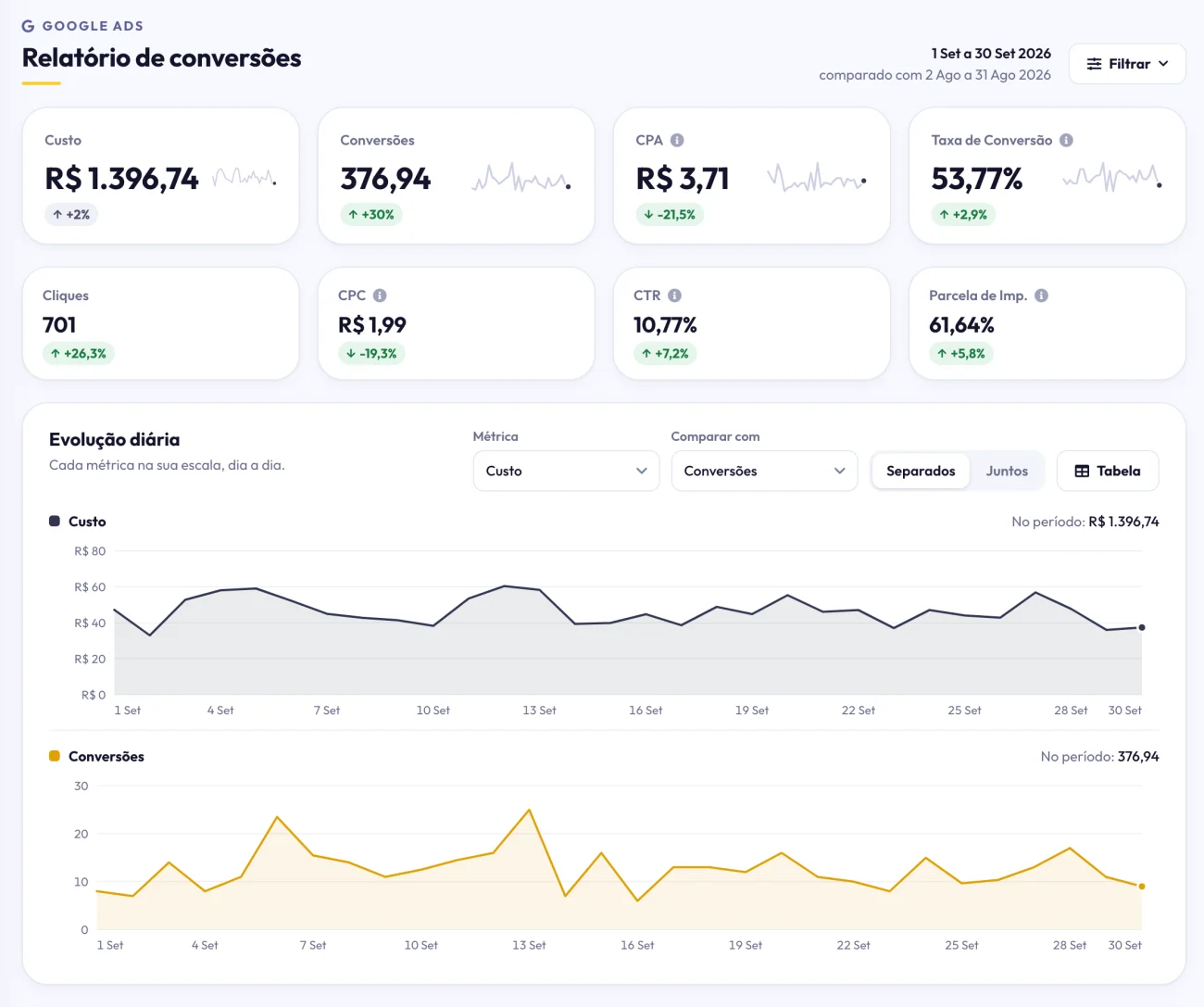This screenshot has height=1007, width=1204.
Task: Click the yellow Conversões legend swatch
Action: click(55, 756)
